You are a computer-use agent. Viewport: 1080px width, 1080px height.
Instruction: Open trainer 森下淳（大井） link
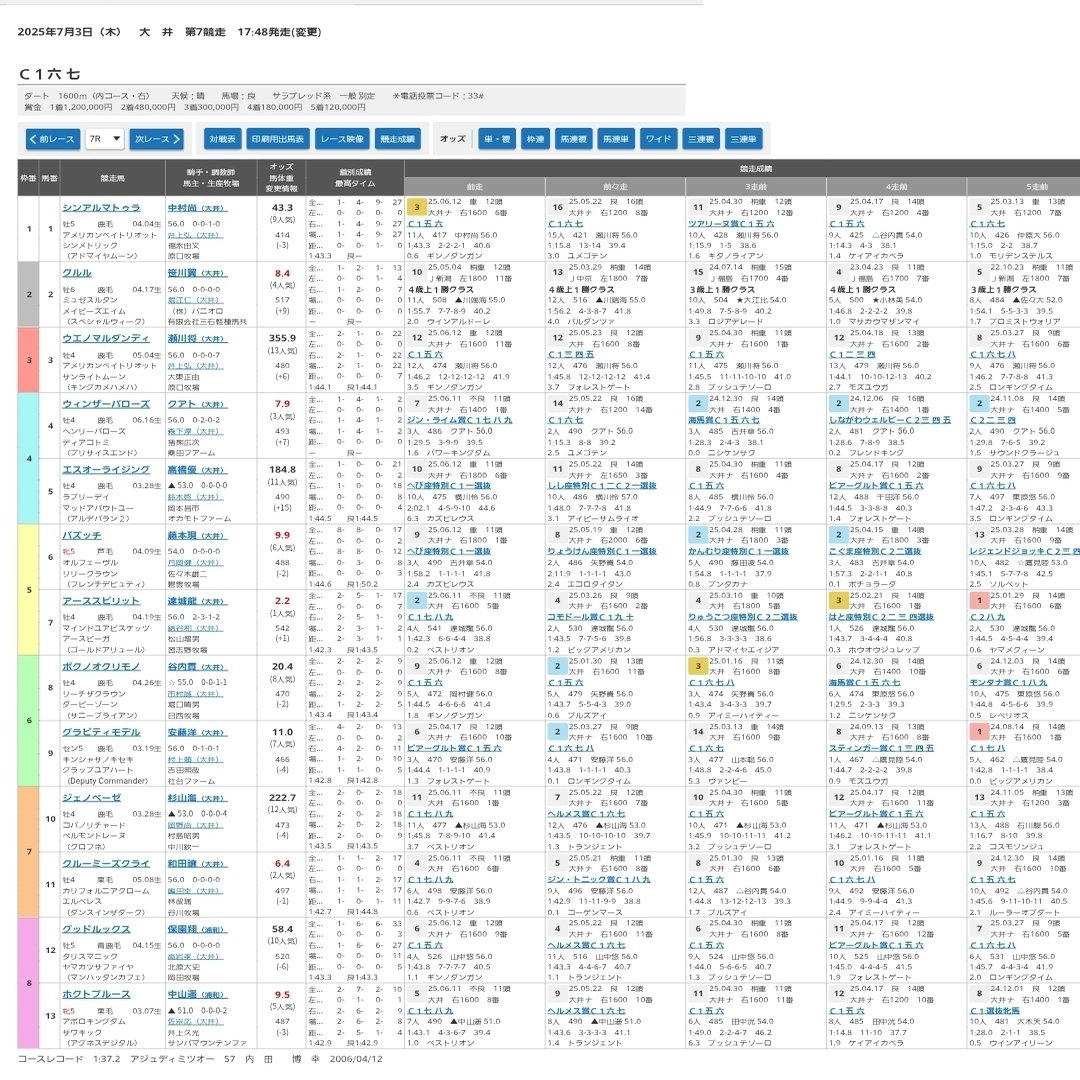click(195, 431)
